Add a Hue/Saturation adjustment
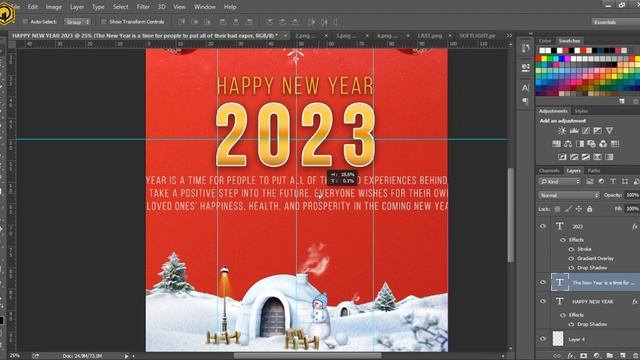The height and width of the screenshot is (360, 640). pos(556,144)
